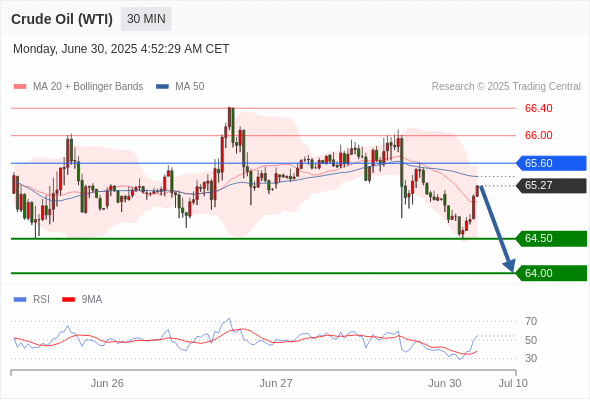Click the MA 20 + Bollinger Bands pink swatch
Viewport: 590px width, 400px height.
tap(20, 87)
